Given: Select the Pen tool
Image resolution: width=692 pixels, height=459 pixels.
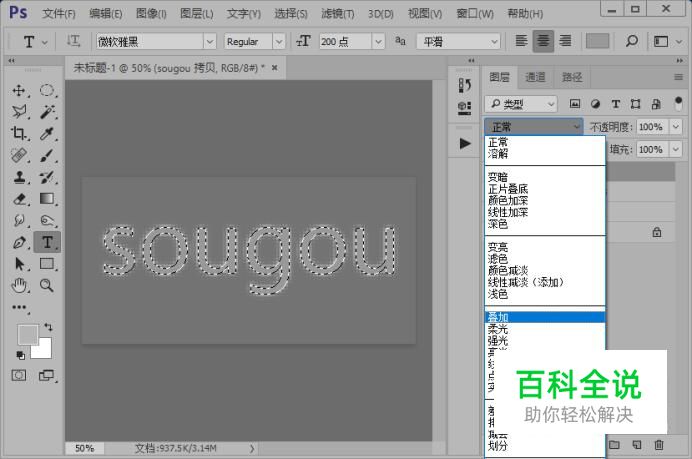Looking at the screenshot, I should click(x=19, y=242).
